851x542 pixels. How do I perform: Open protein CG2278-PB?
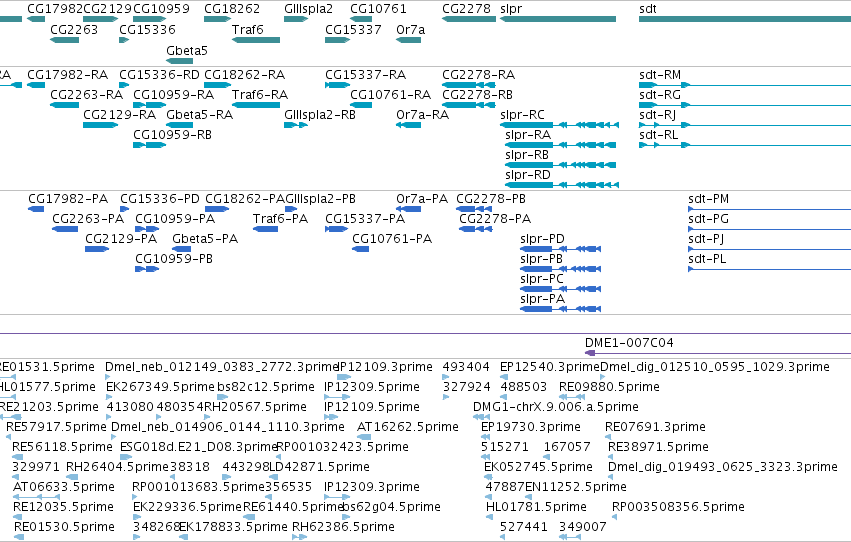pyautogui.click(x=491, y=199)
